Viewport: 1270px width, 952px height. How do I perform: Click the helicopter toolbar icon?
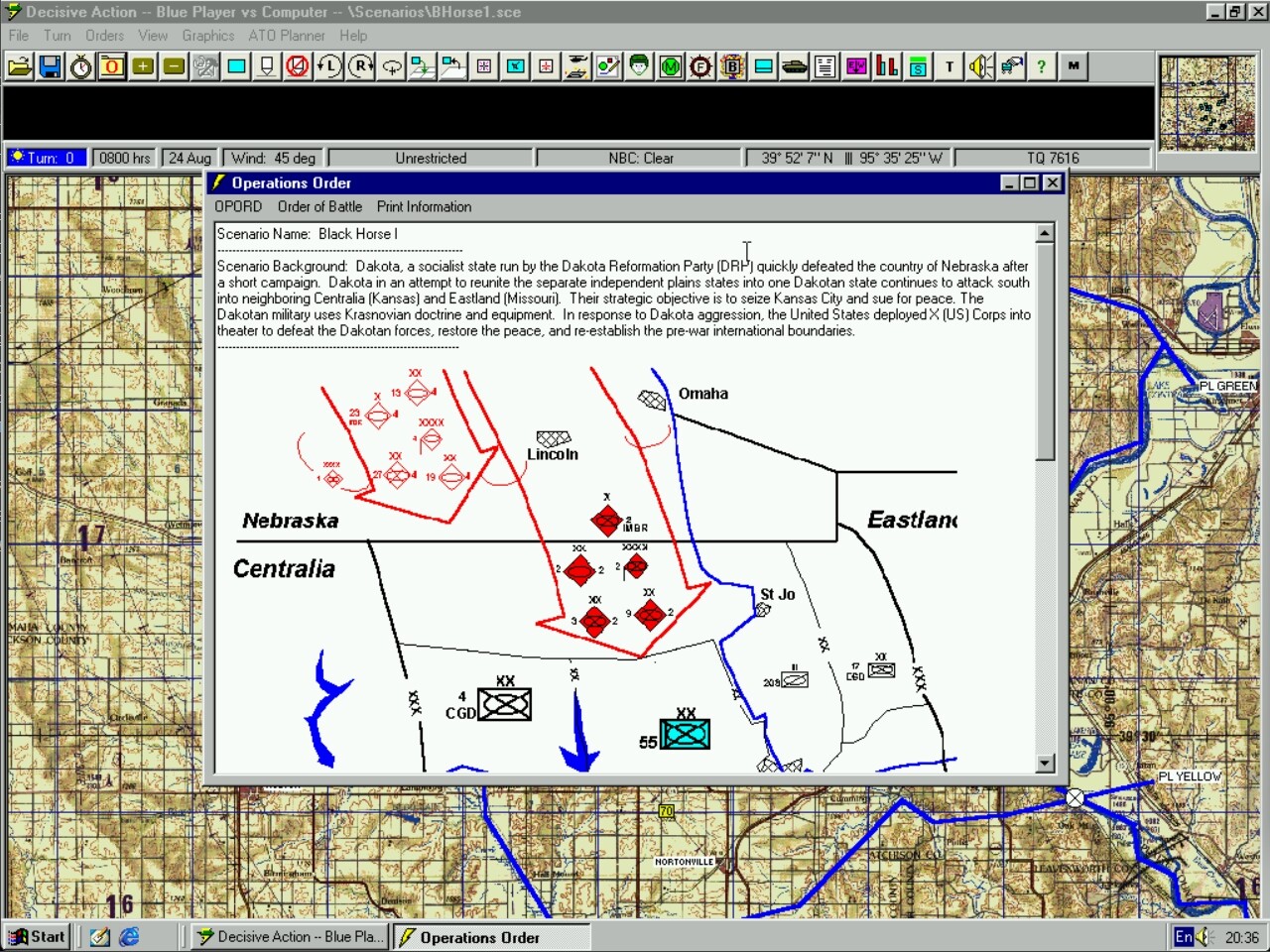click(x=576, y=66)
